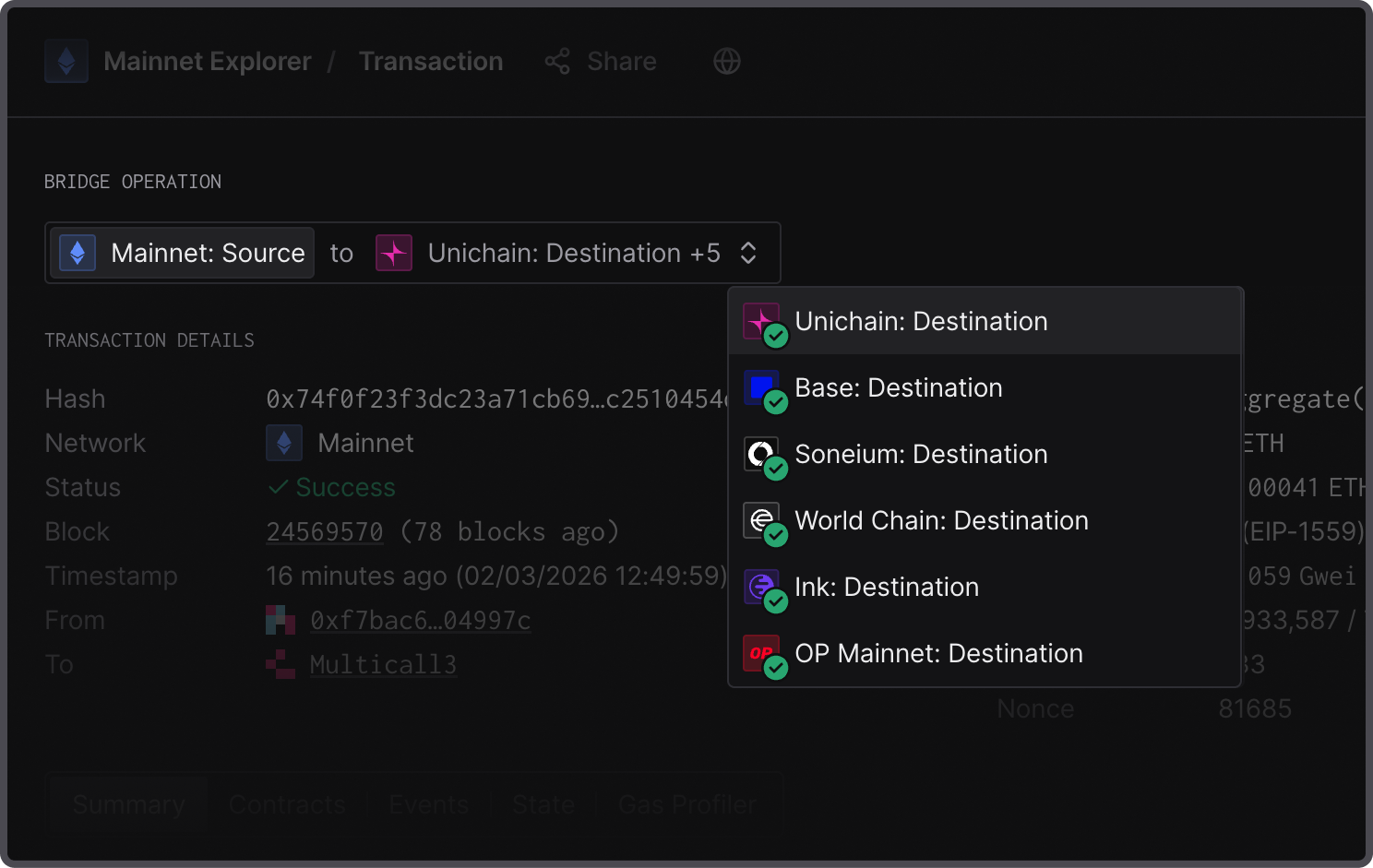Click the transaction hash 0x74f0f23f3dc23a71cb69
1373x868 pixels.
point(496,398)
